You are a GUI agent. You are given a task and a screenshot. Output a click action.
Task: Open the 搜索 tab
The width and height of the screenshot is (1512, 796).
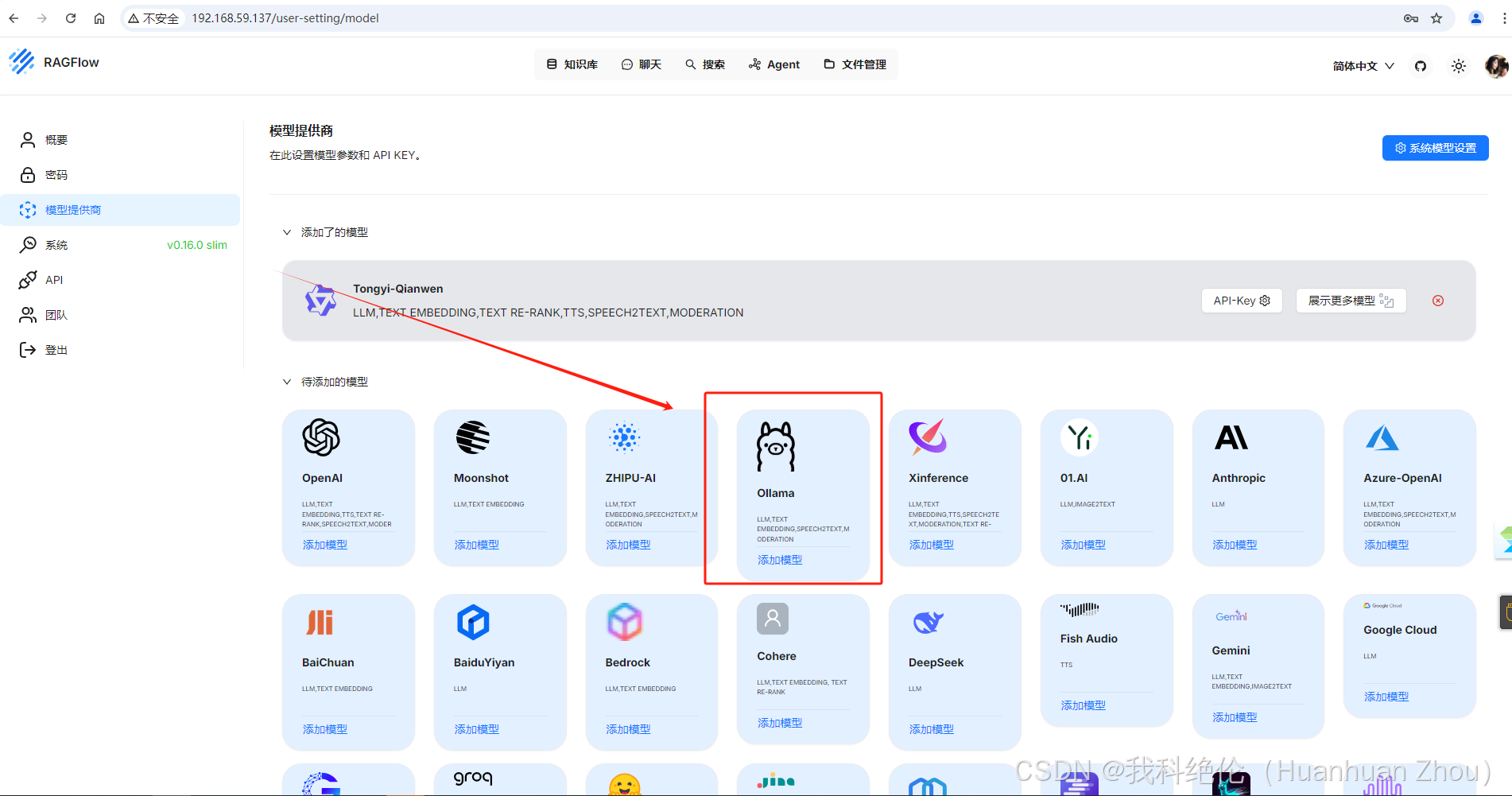705,64
